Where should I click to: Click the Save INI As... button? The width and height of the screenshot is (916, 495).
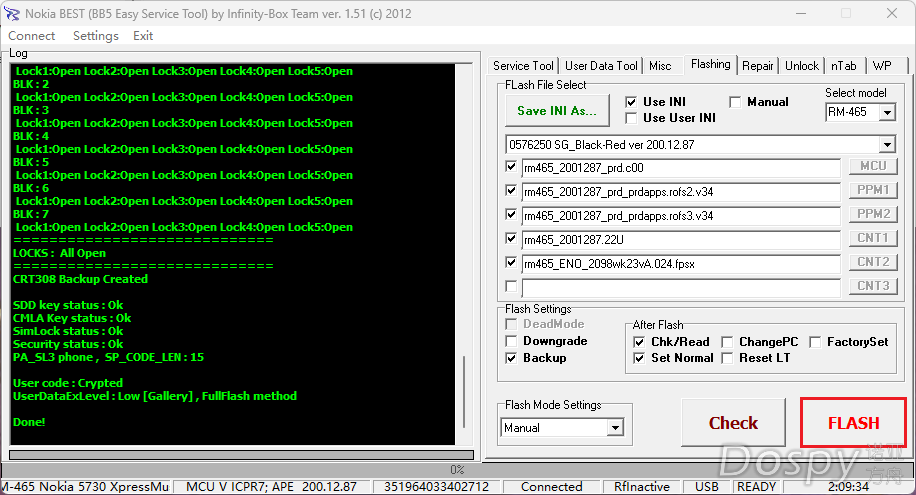[x=557, y=110]
